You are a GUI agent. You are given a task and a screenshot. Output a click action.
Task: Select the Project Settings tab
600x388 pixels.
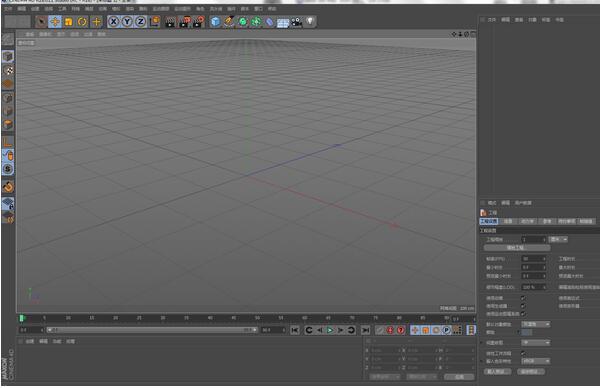tap(489, 221)
